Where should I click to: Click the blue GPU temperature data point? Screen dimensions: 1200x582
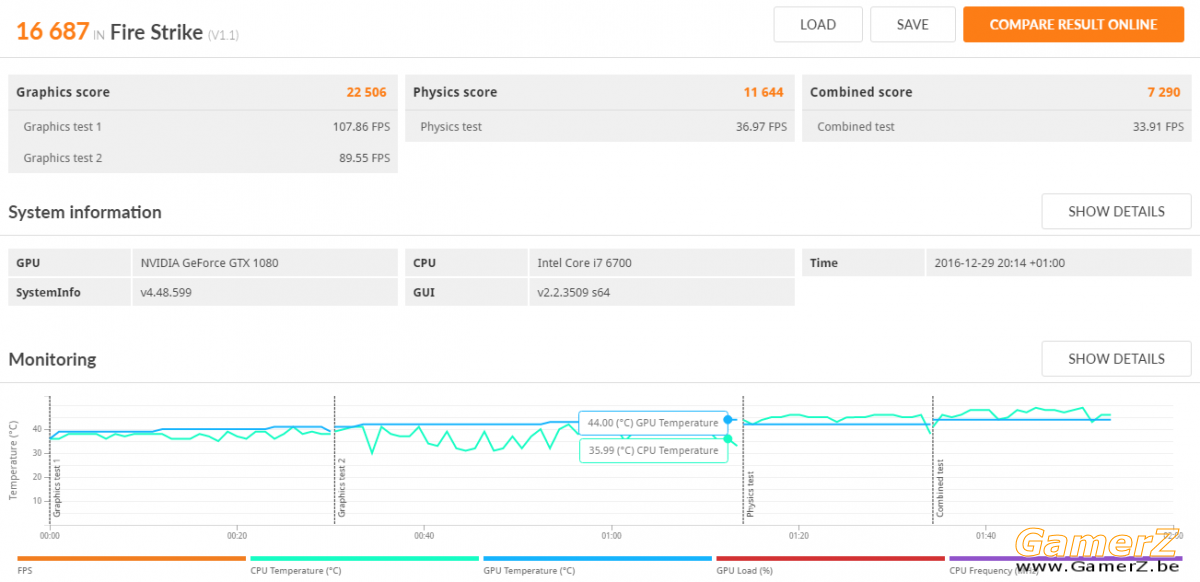[x=728, y=420]
